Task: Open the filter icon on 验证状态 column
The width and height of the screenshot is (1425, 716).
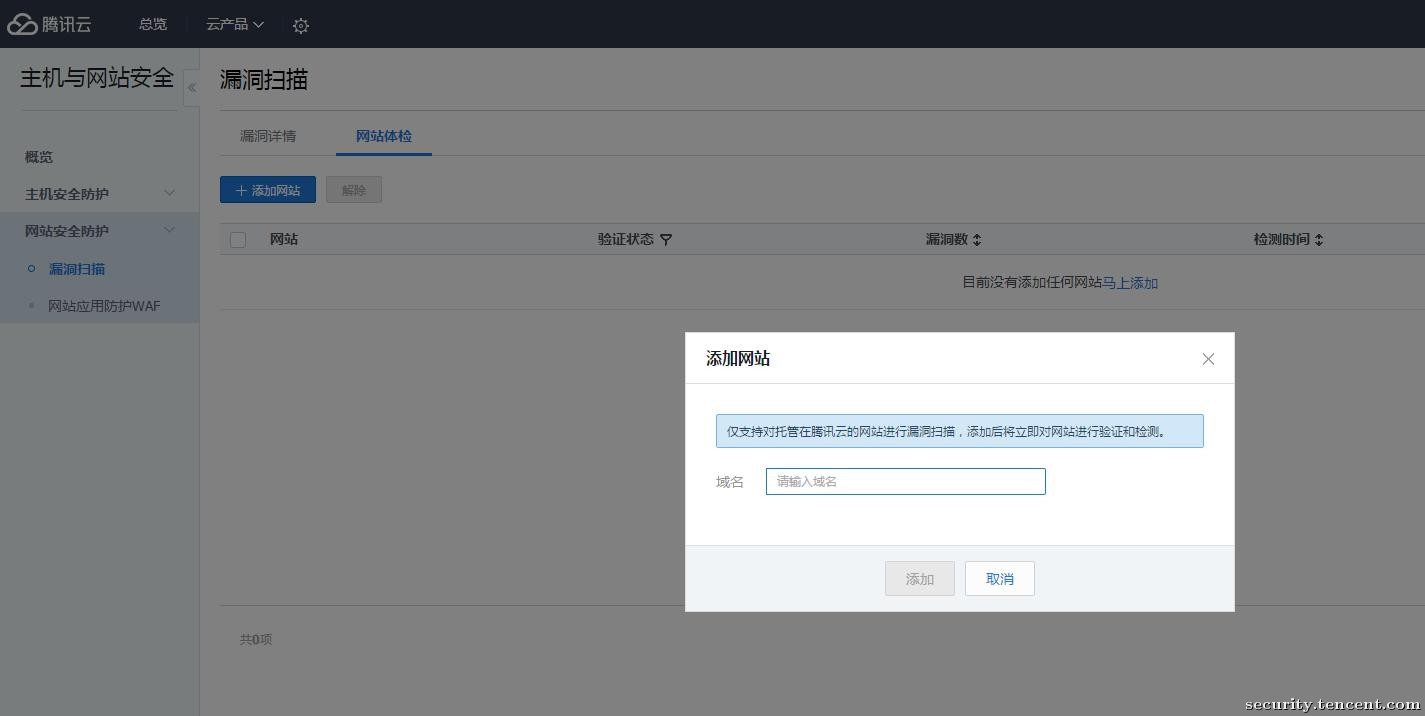Action: tap(666, 240)
